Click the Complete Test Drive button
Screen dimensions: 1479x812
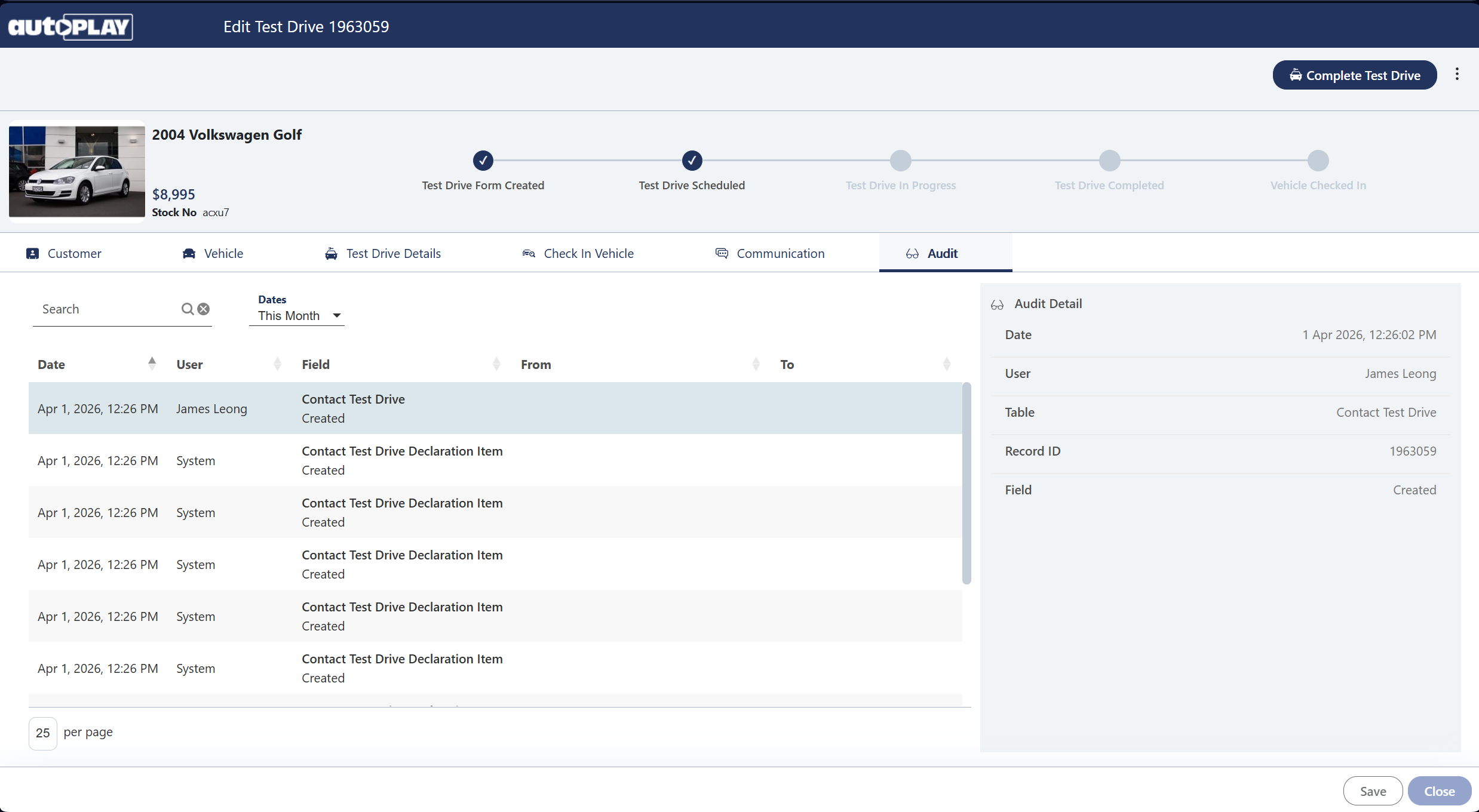pos(1354,75)
